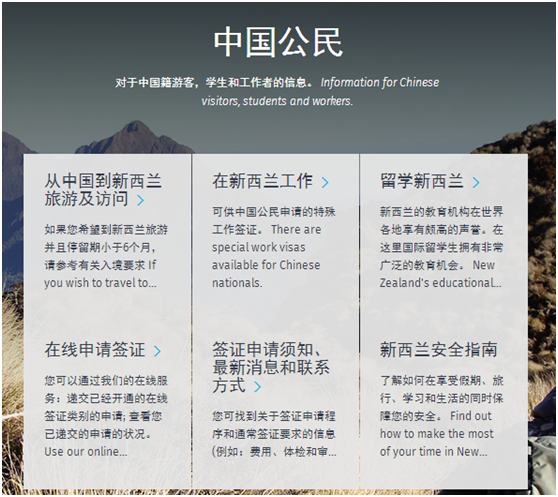This screenshot has height=497, width=558.
Task: Open the 签证申请须知、最新消息和联系方式 heading
Action: (x=271, y=367)
